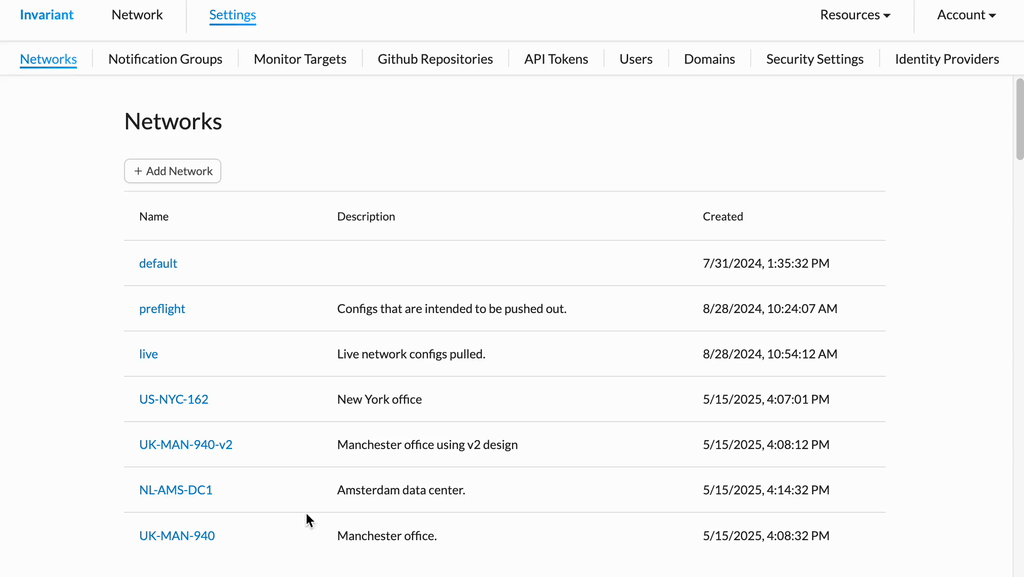Screen dimensions: 1024x577
Task: Open the Domains tab
Action: coord(709,59)
